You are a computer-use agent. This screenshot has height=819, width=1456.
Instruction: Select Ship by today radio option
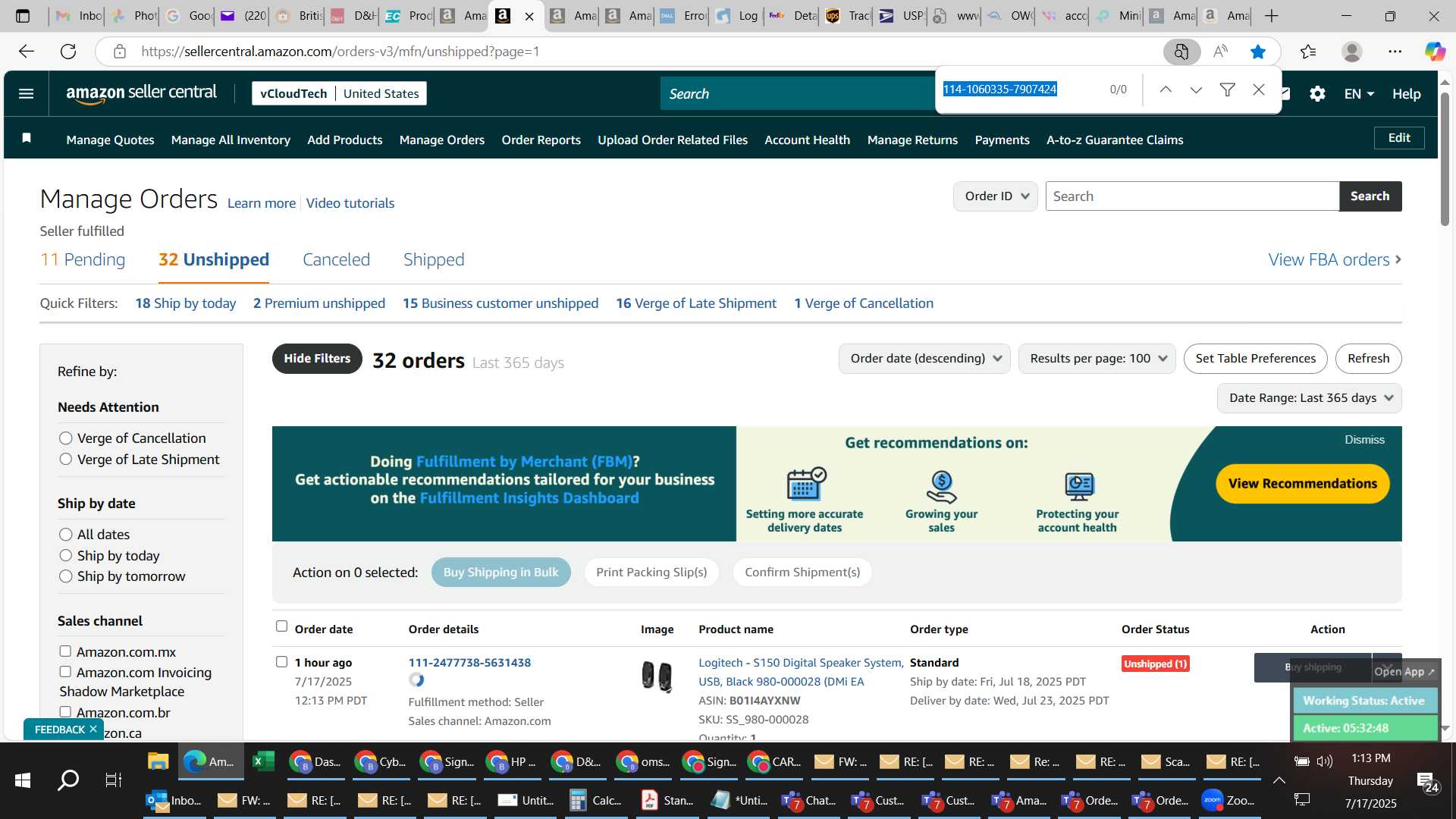pyautogui.click(x=66, y=556)
